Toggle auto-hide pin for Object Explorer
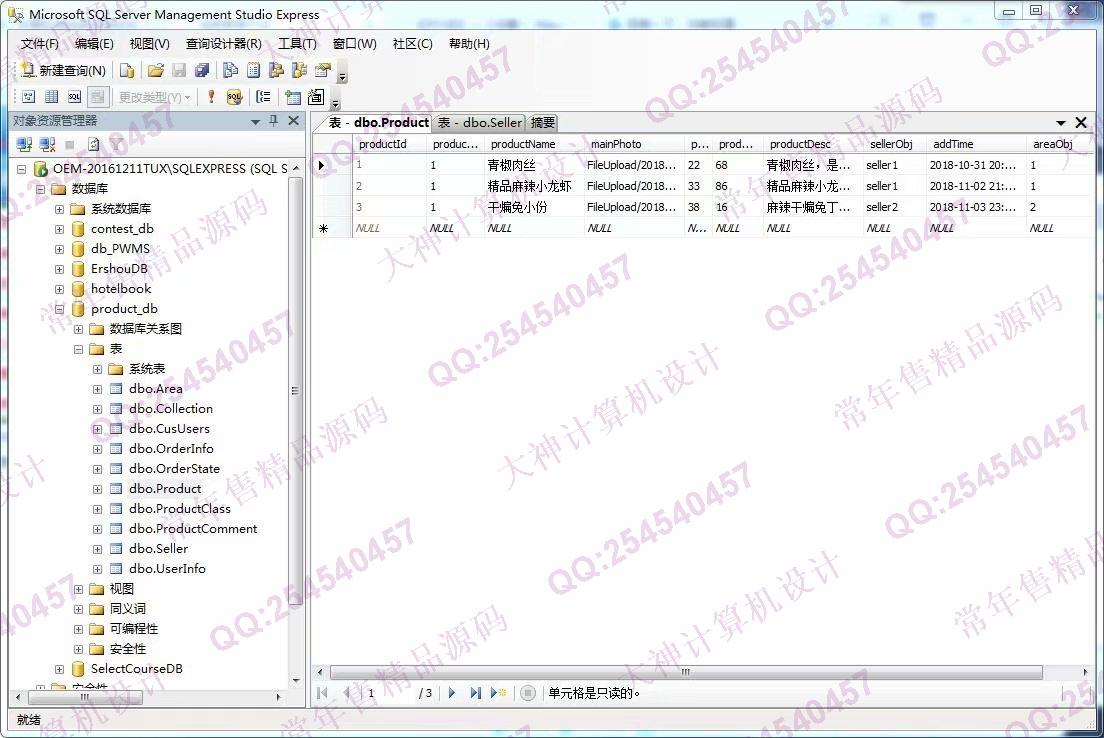 point(274,121)
